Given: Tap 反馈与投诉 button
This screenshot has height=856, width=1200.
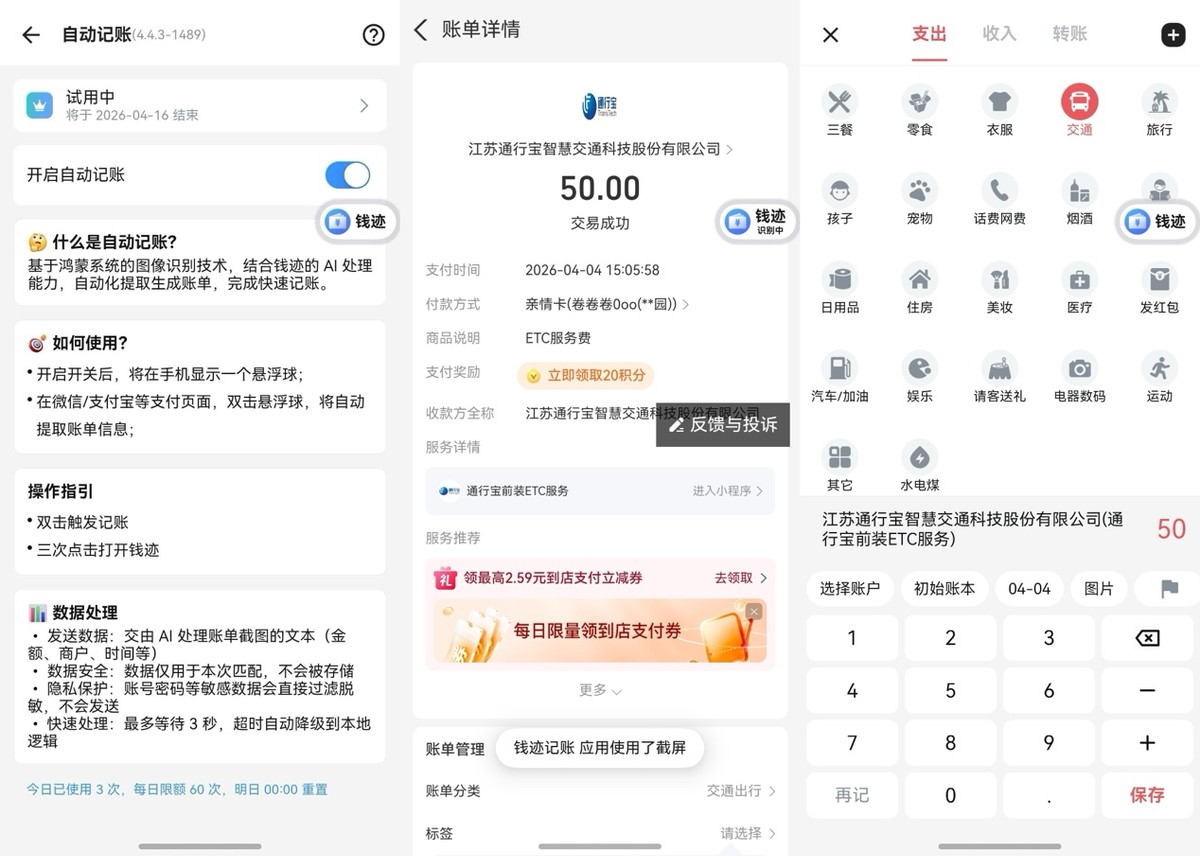Looking at the screenshot, I should point(723,425).
